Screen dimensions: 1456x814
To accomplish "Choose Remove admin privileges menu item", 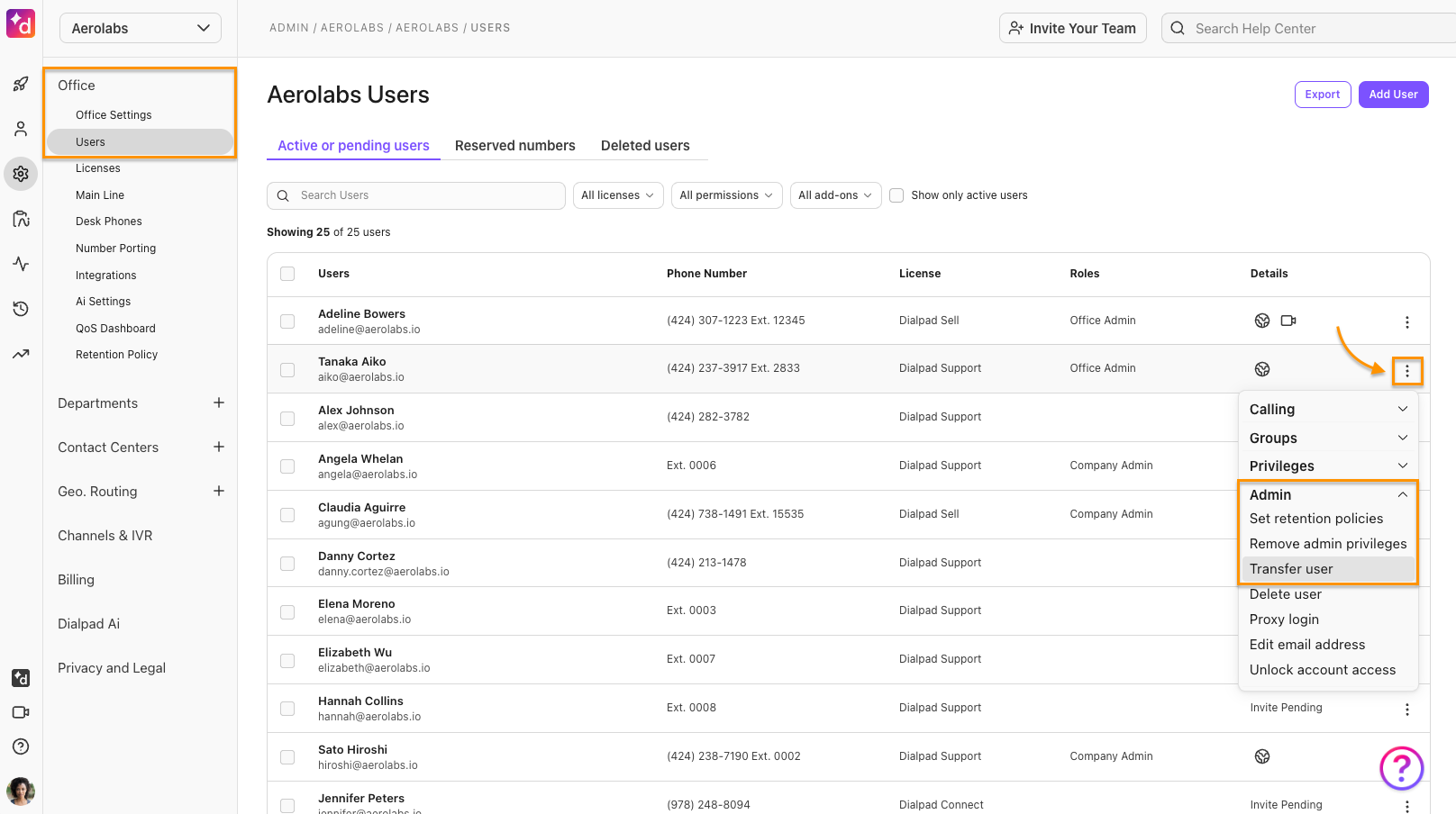I will coord(1328,544).
